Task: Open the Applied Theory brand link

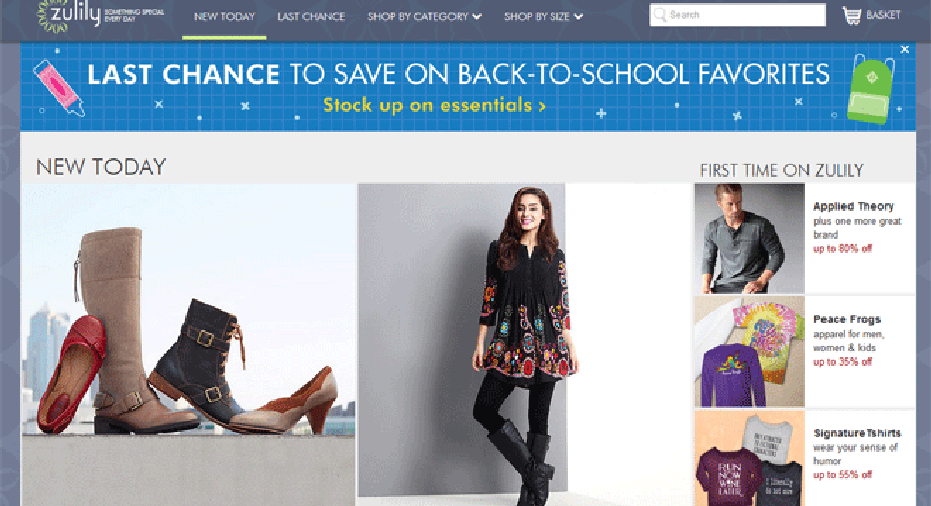Action: (853, 206)
